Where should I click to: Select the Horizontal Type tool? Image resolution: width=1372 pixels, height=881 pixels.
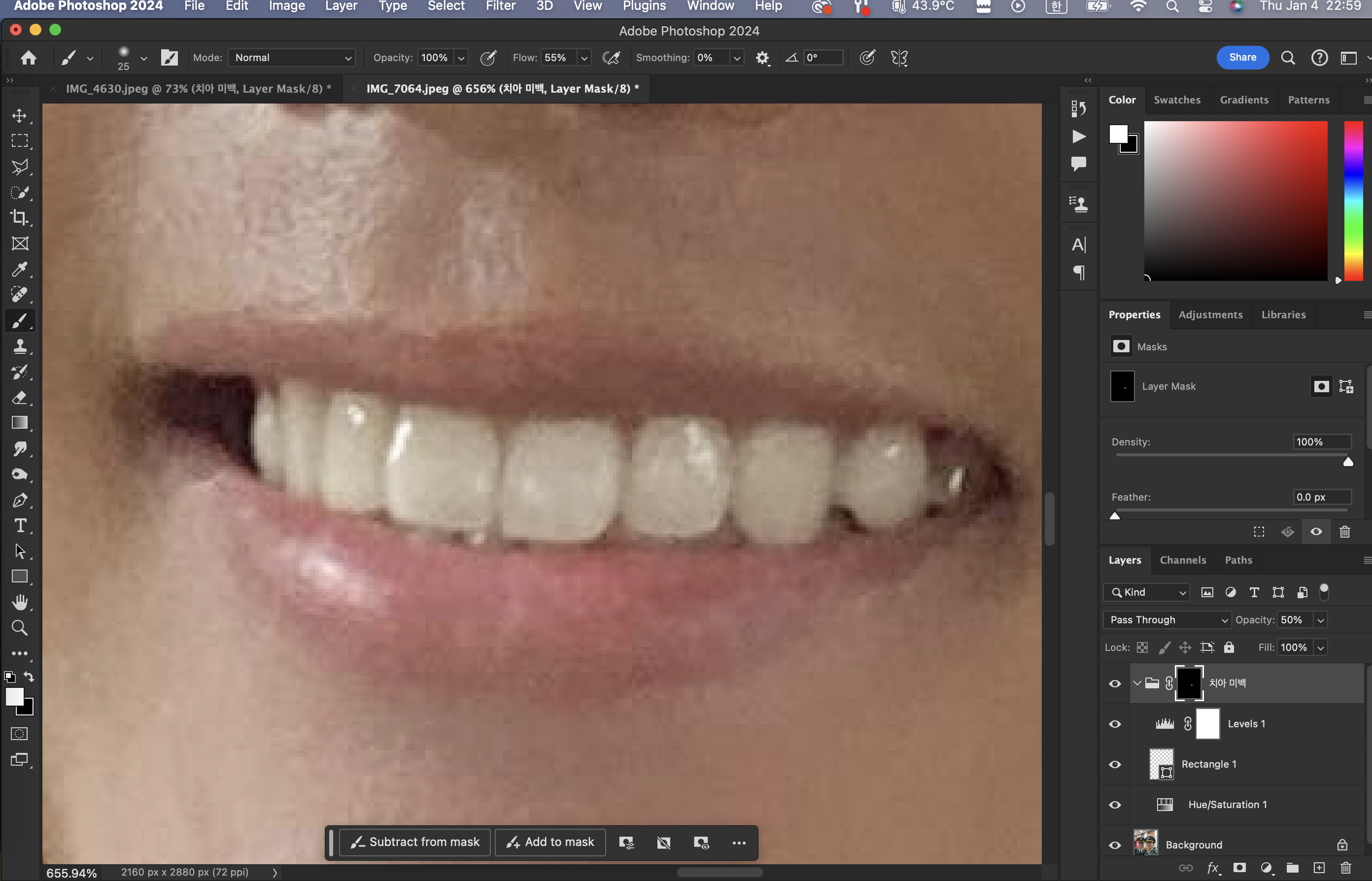(x=19, y=526)
